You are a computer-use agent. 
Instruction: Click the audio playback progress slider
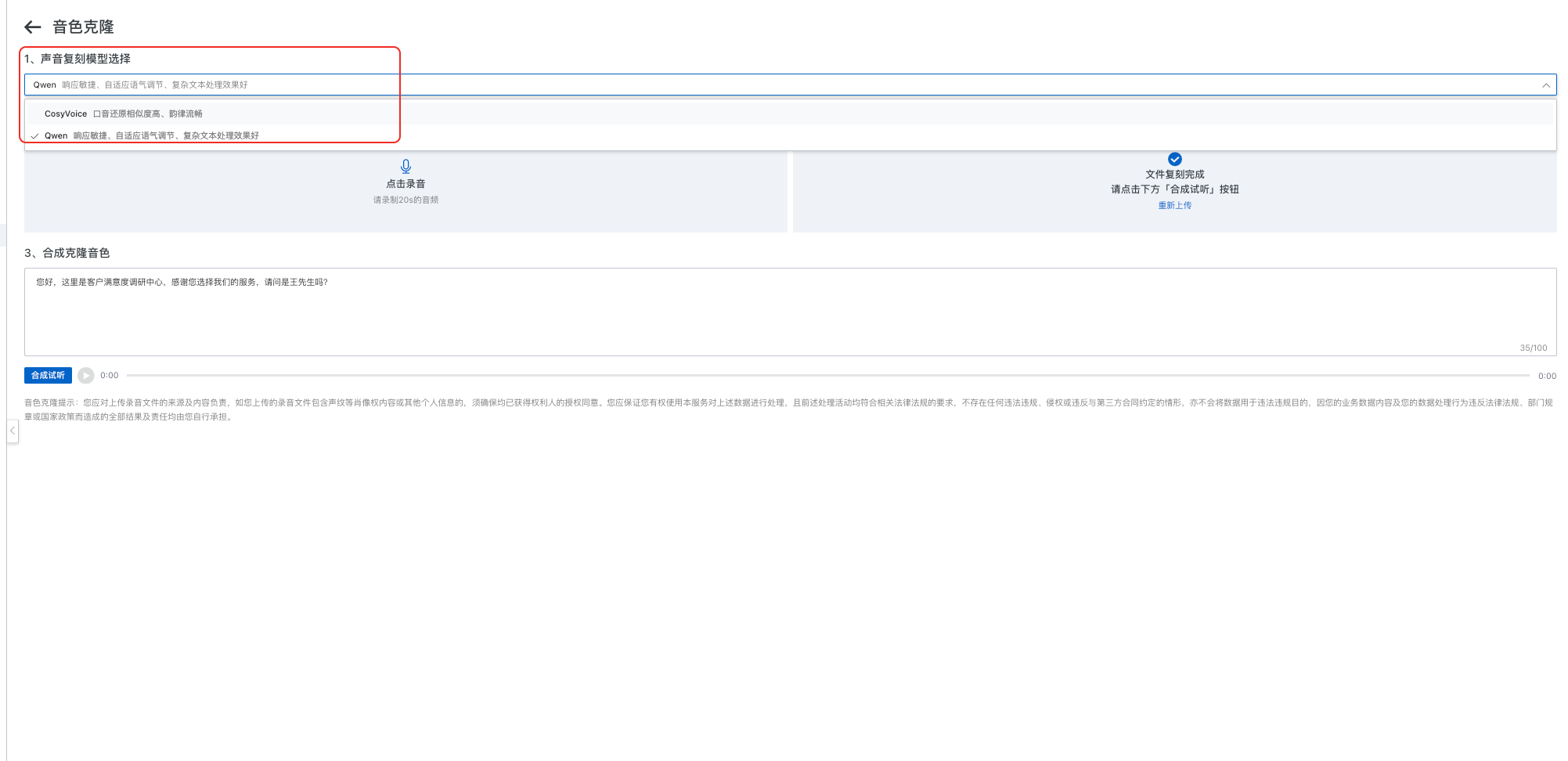tap(828, 376)
